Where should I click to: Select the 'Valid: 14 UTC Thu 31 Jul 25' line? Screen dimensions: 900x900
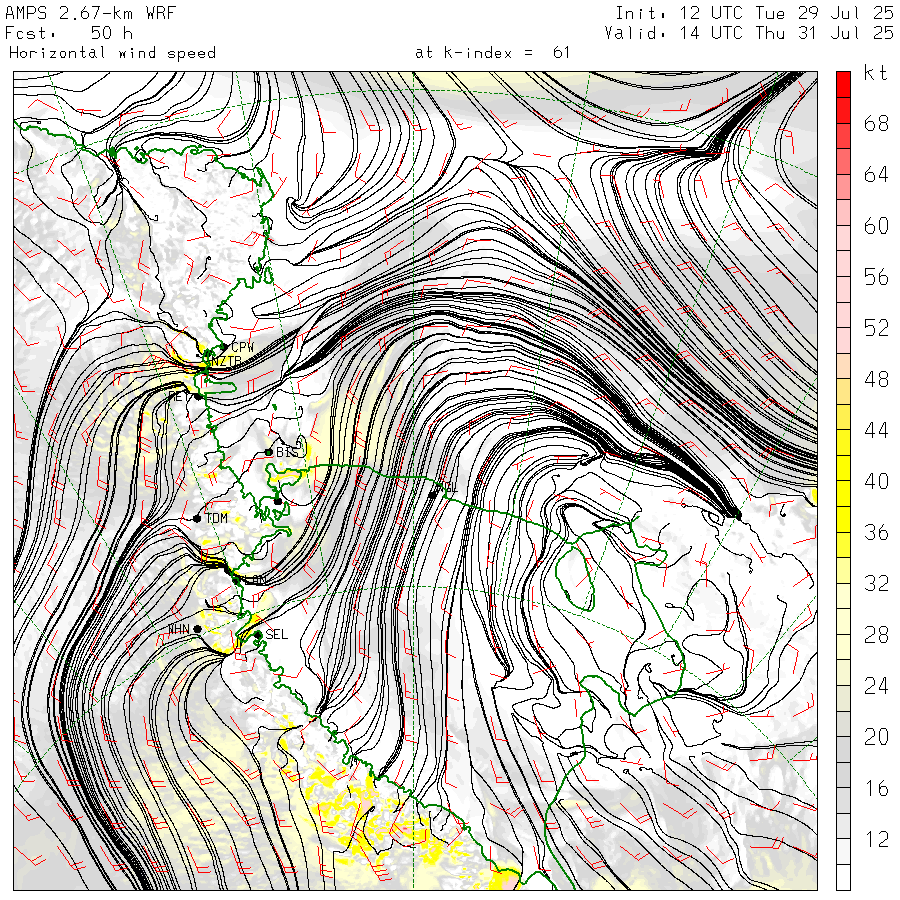749,33
